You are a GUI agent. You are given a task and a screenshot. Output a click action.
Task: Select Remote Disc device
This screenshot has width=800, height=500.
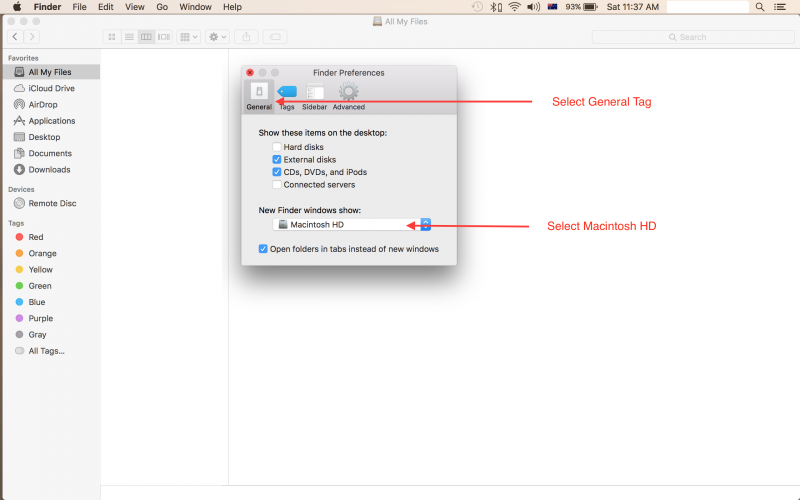(x=51, y=203)
